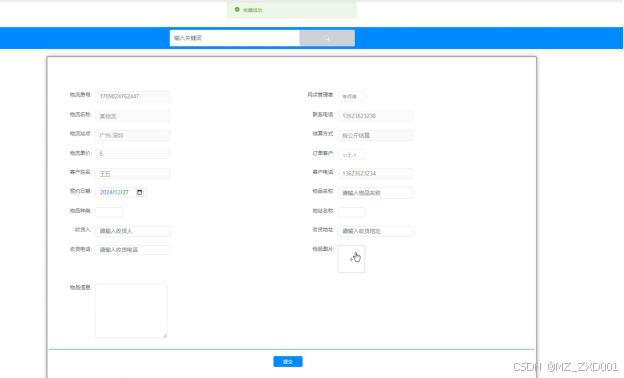Click the 物流单号 field showing 1709024762447
Screen dimensions: 624x378
click(133, 96)
